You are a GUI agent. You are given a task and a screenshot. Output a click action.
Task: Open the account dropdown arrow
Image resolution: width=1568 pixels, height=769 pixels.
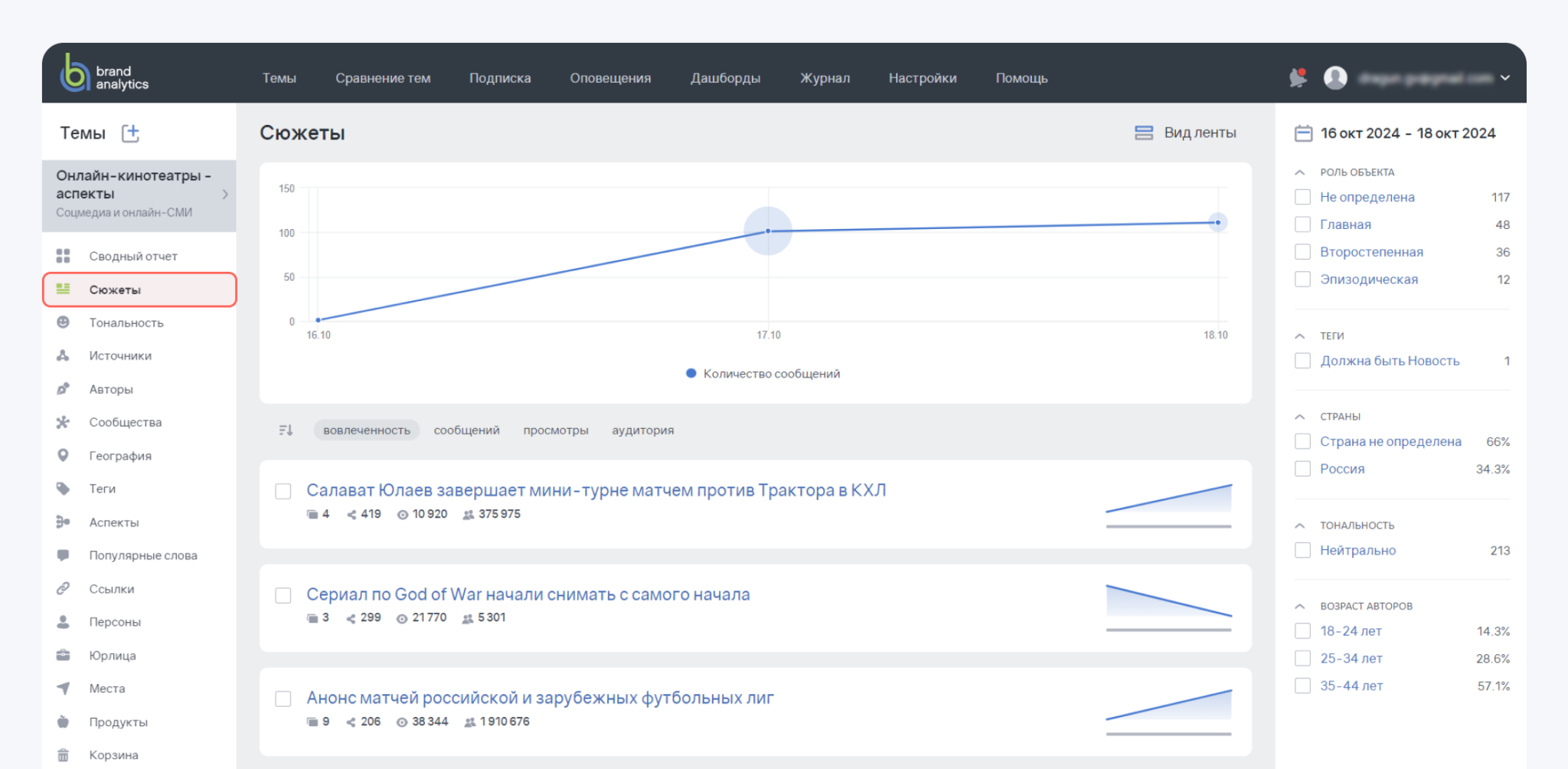point(1505,77)
